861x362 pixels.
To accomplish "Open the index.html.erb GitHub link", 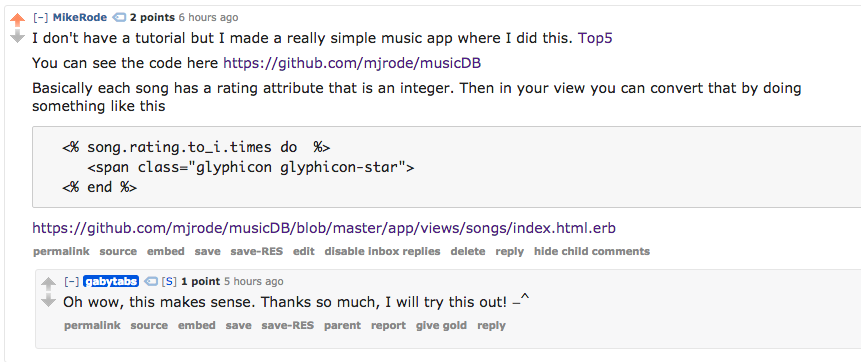I will [x=324, y=227].
